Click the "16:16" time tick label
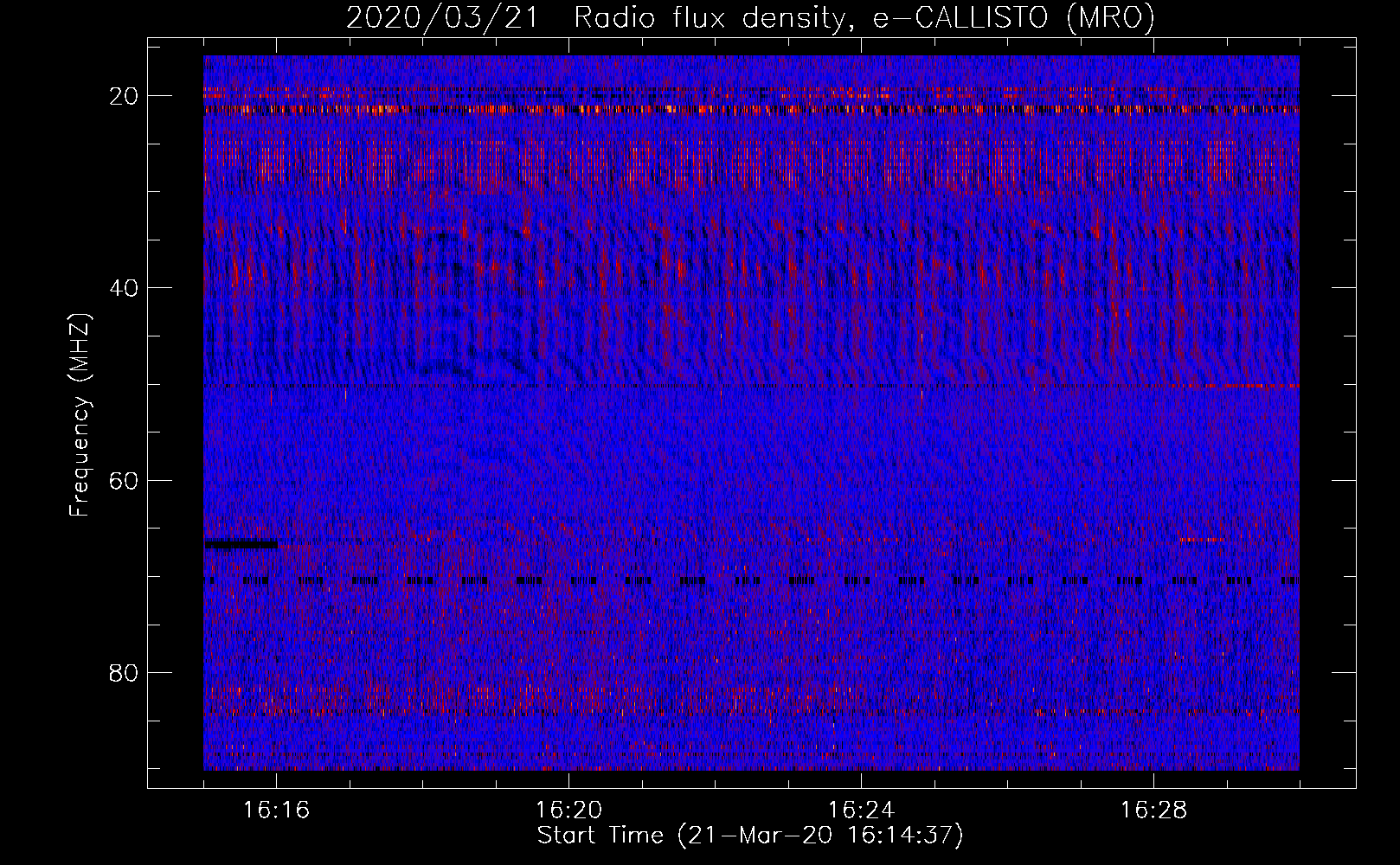 (x=276, y=811)
